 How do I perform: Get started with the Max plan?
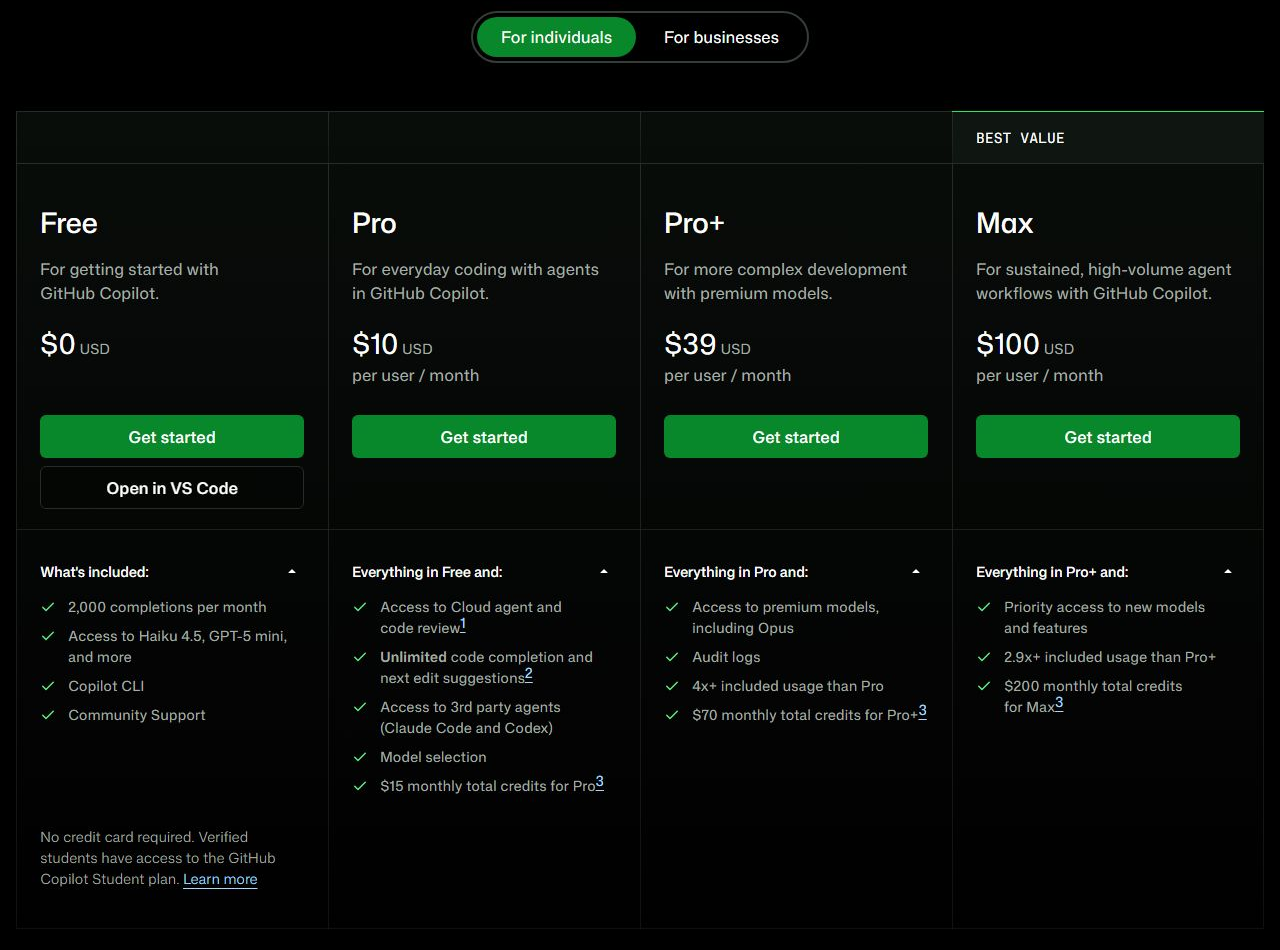(1108, 437)
